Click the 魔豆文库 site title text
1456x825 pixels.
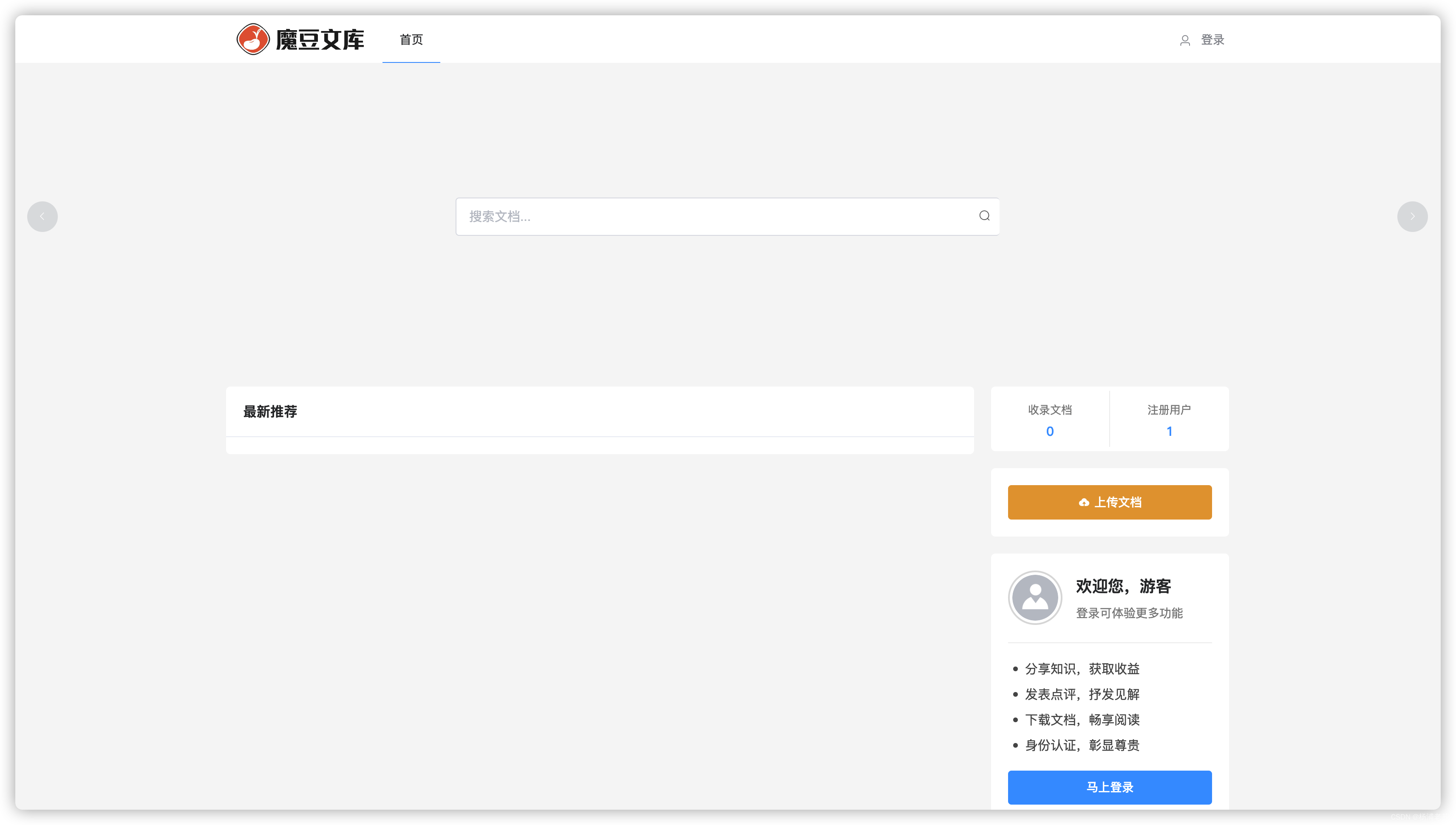tap(320, 40)
